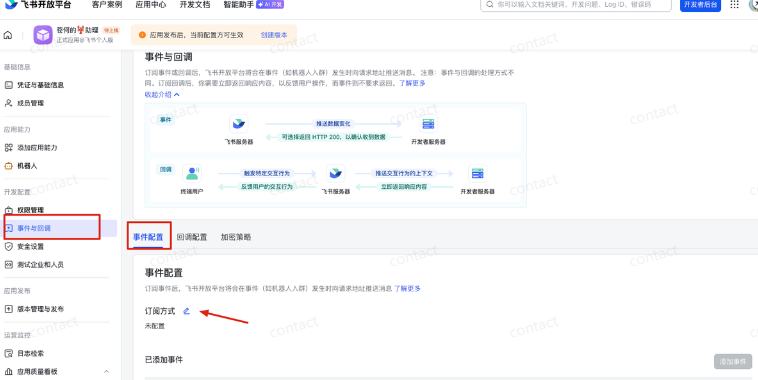
Task: Edit 订阅方式 with pencil icon
Action: [187, 311]
